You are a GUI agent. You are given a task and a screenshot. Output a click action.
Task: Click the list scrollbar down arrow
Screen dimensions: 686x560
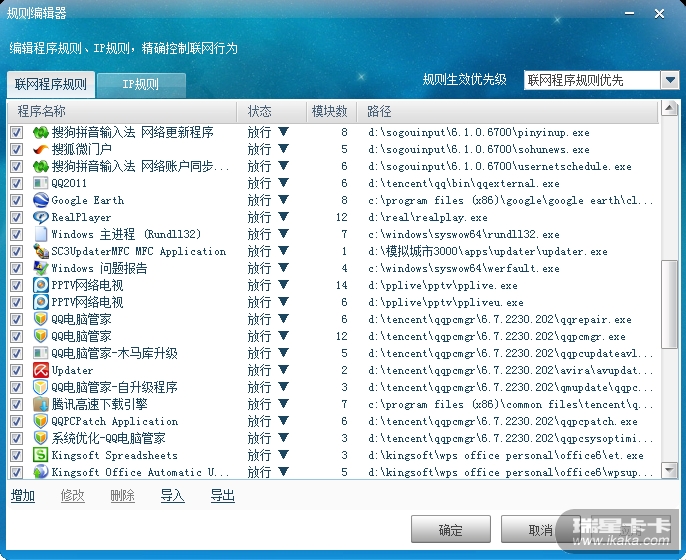[x=669, y=470]
